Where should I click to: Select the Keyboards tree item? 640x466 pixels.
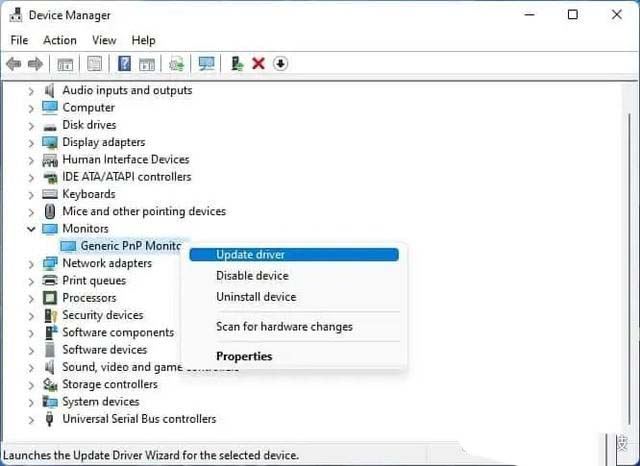tap(88, 194)
